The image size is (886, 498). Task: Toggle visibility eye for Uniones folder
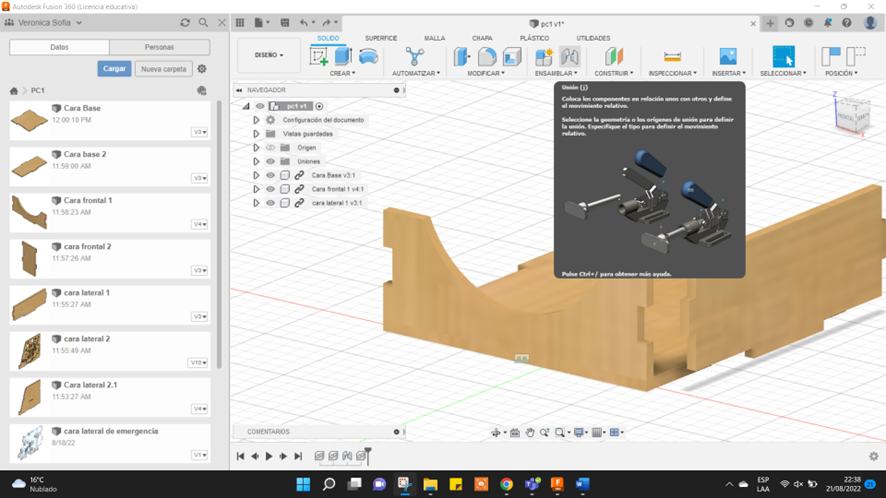[x=271, y=161]
